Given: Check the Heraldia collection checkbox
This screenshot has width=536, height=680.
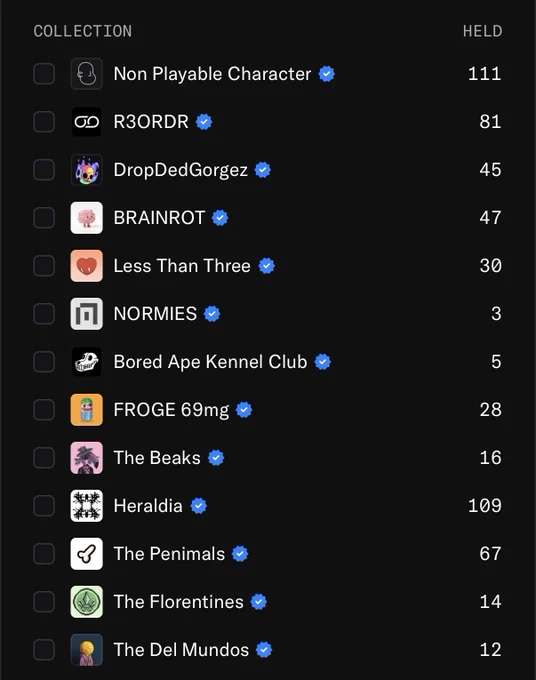Looking at the screenshot, I should tap(44, 506).
